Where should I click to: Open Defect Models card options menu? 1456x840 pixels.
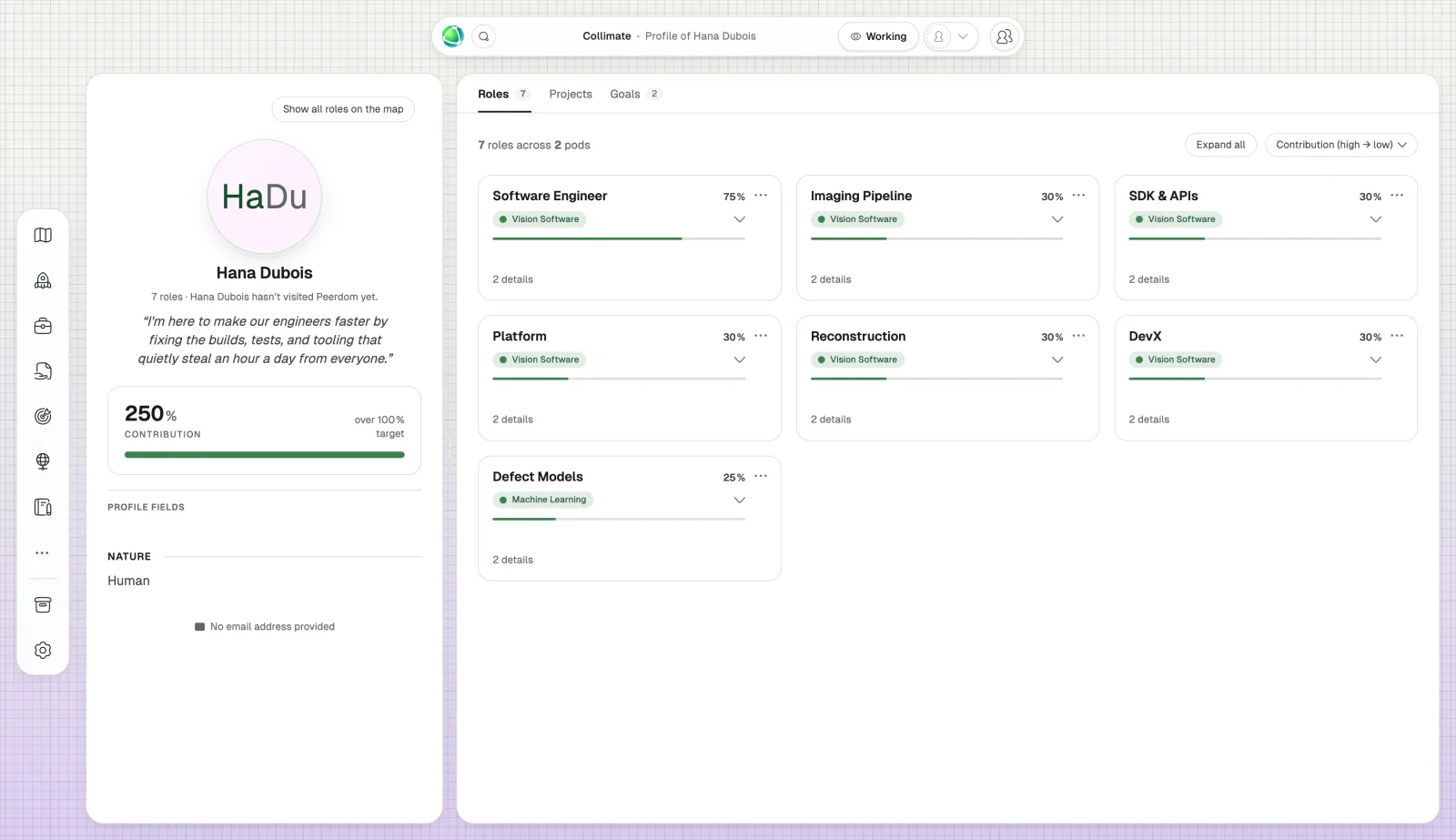click(x=761, y=476)
